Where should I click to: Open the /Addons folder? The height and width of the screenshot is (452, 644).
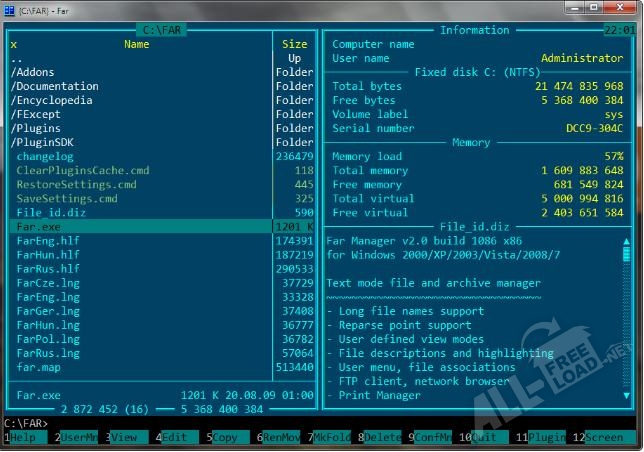click(33, 72)
